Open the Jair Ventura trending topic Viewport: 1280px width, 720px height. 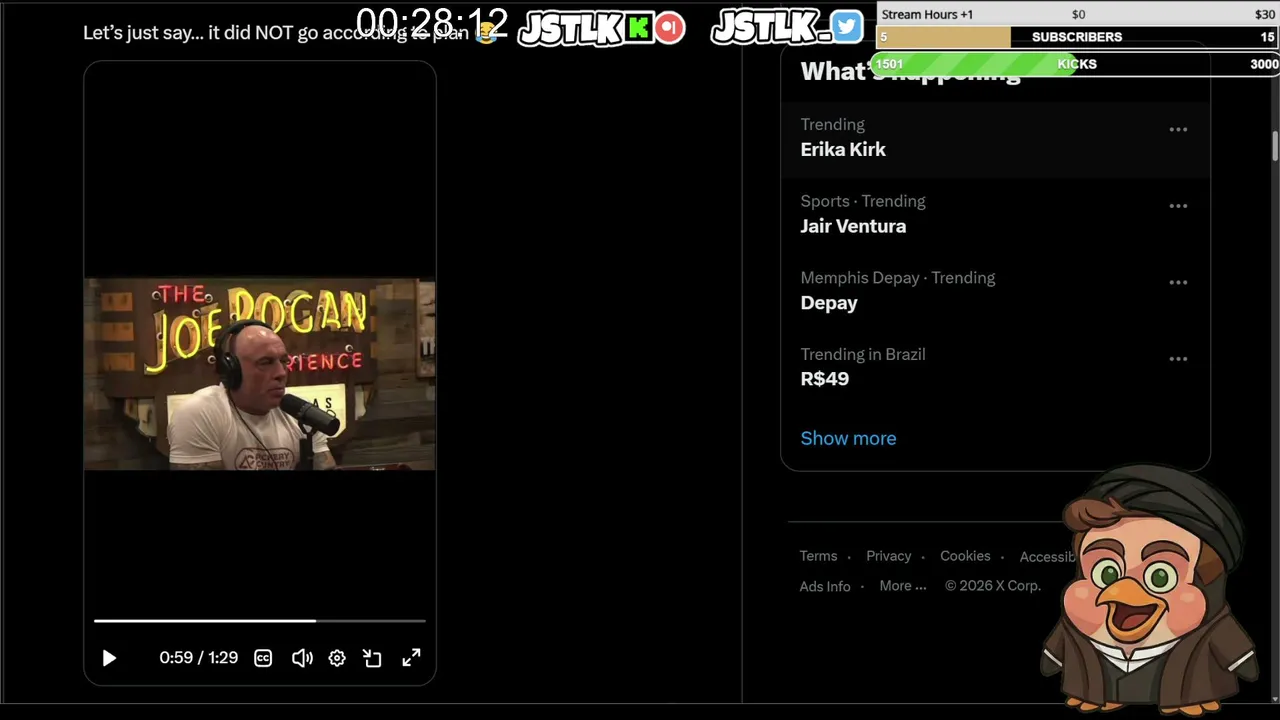click(x=995, y=215)
